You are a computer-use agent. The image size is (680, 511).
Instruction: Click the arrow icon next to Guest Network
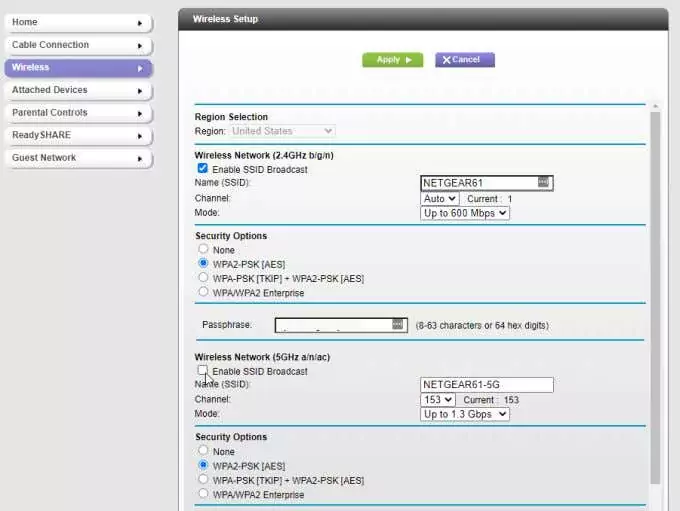tap(139, 158)
